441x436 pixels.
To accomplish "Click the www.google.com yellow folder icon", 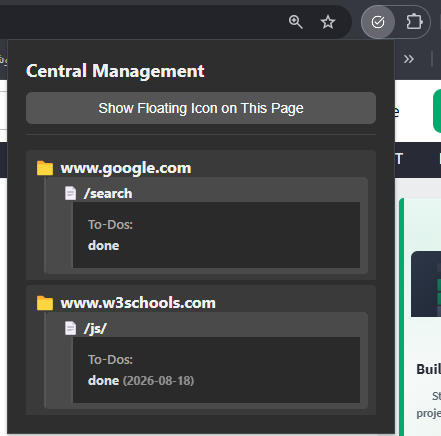I will click(x=45, y=168).
